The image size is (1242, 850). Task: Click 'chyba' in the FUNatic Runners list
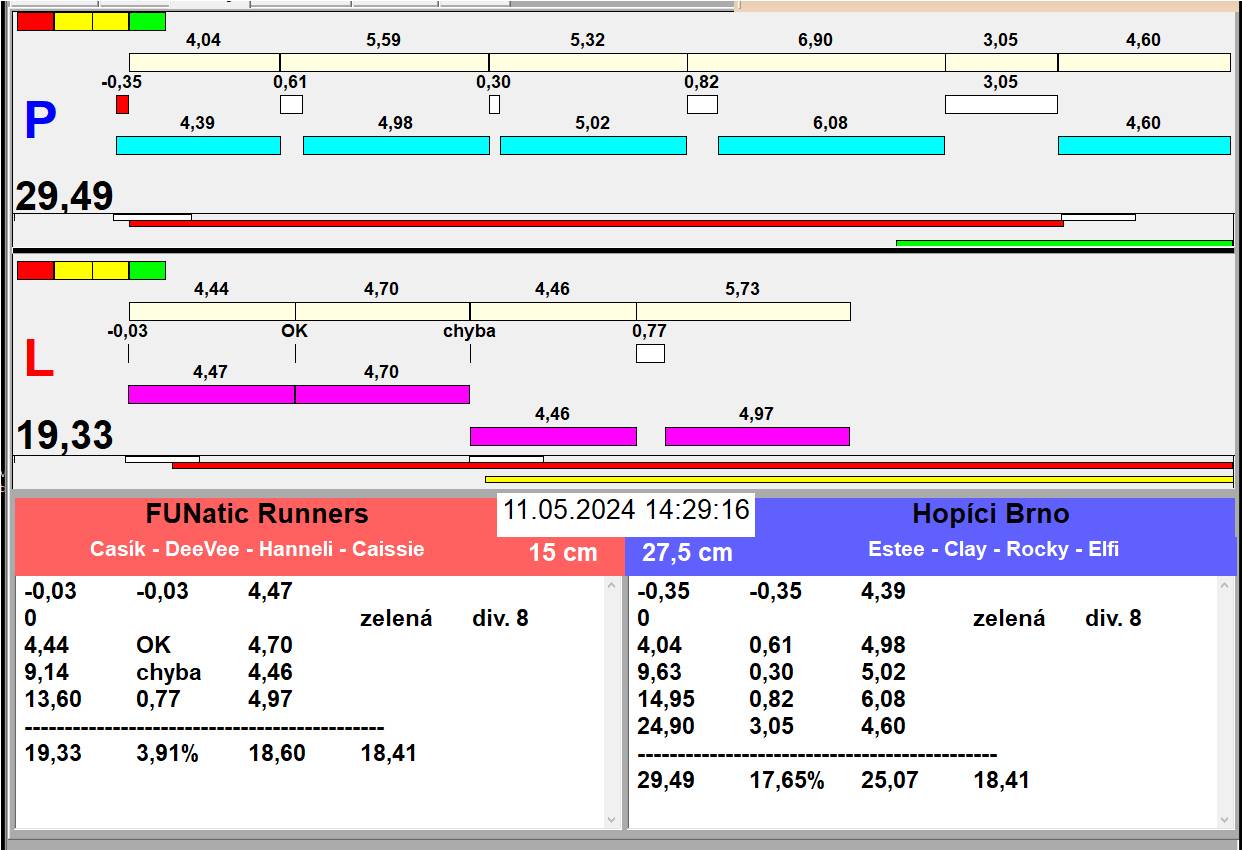(169, 672)
